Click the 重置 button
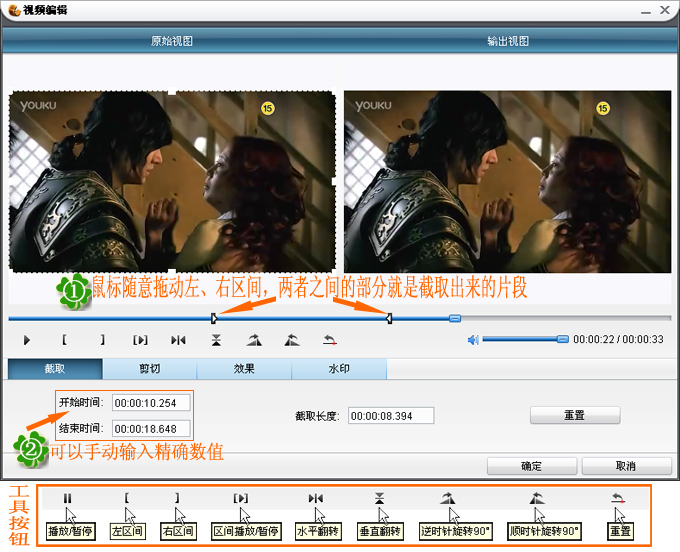This screenshot has width=680, height=552. (575, 415)
